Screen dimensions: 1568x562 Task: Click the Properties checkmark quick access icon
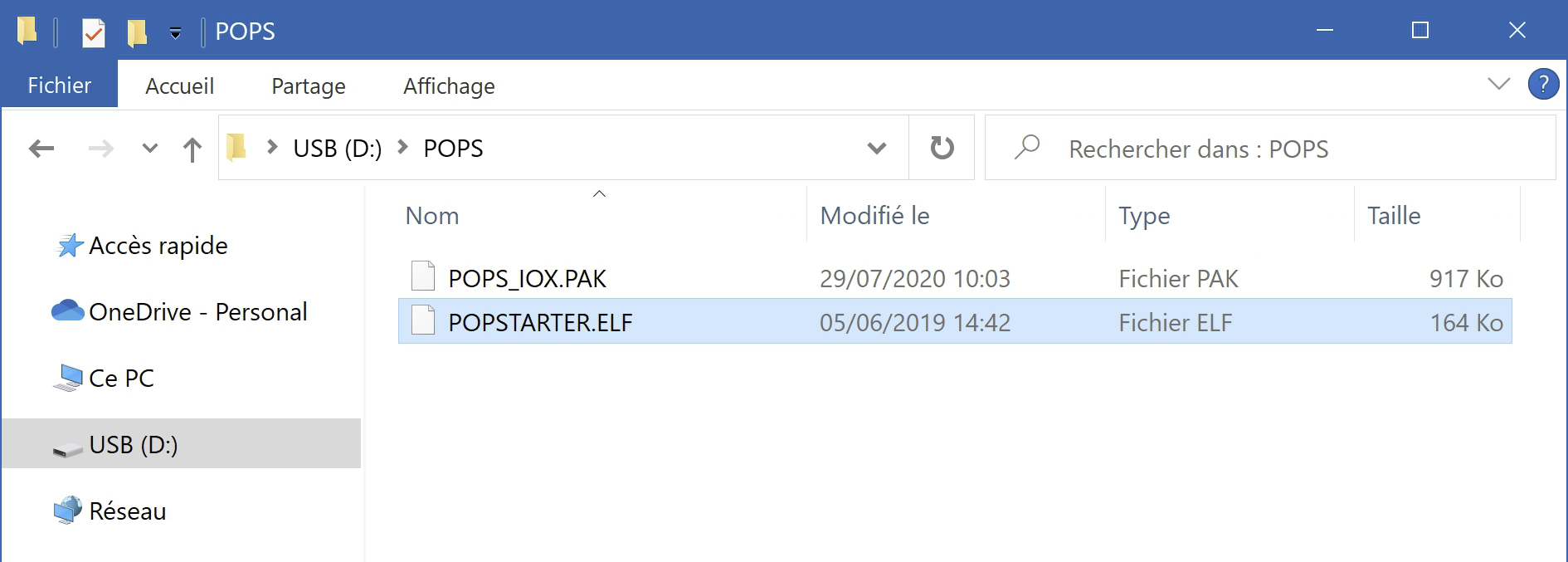pyautogui.click(x=94, y=32)
